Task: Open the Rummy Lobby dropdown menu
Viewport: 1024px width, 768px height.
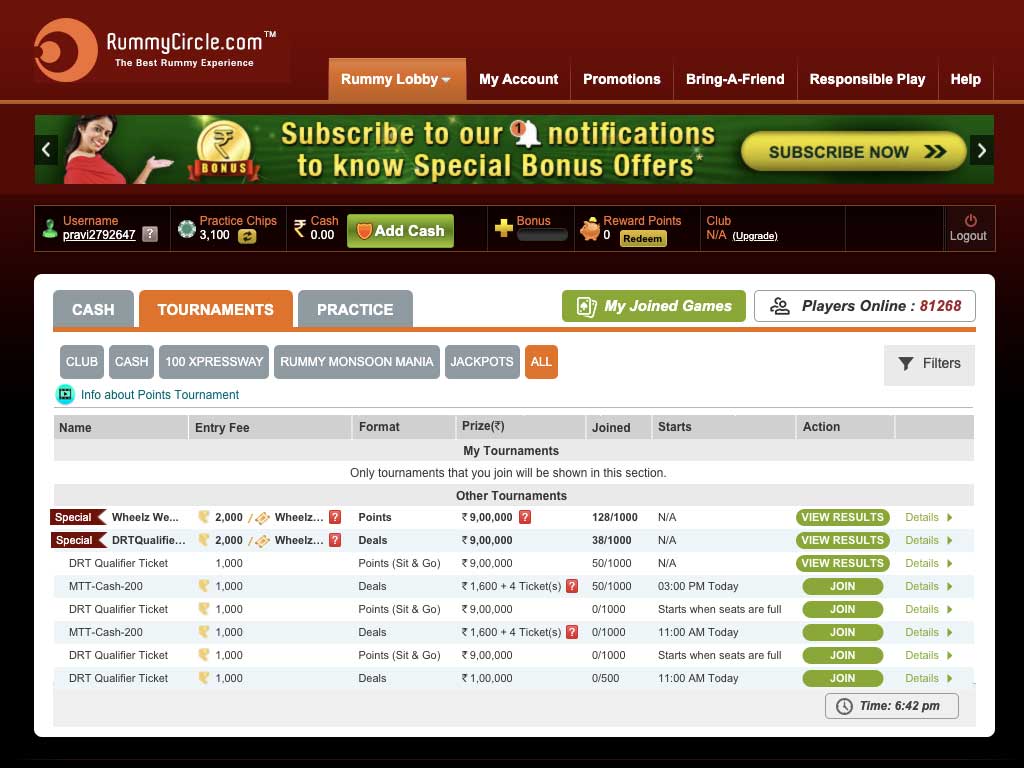Action: pos(397,79)
